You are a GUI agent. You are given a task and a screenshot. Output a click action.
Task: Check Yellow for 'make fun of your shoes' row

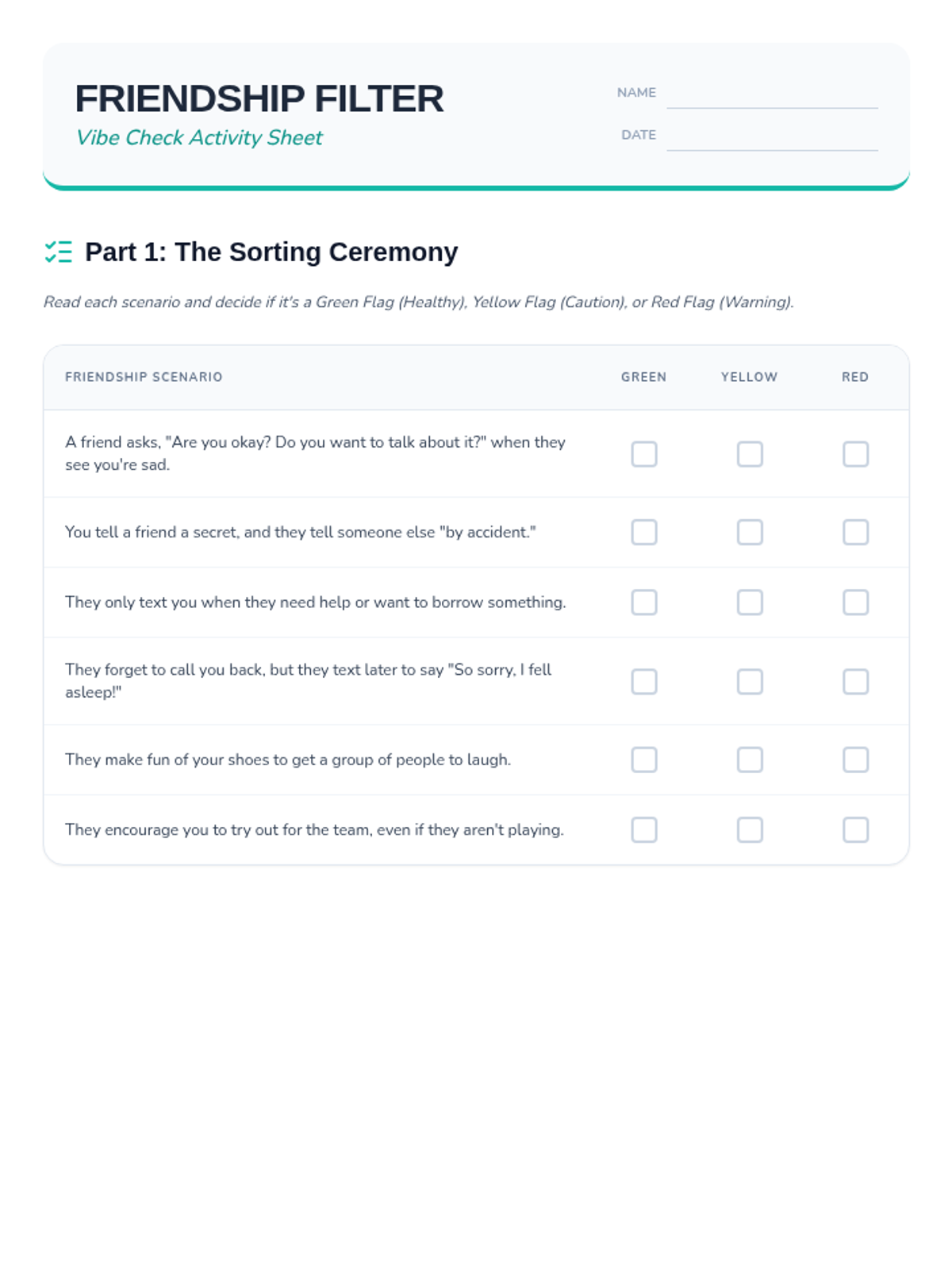click(x=750, y=760)
